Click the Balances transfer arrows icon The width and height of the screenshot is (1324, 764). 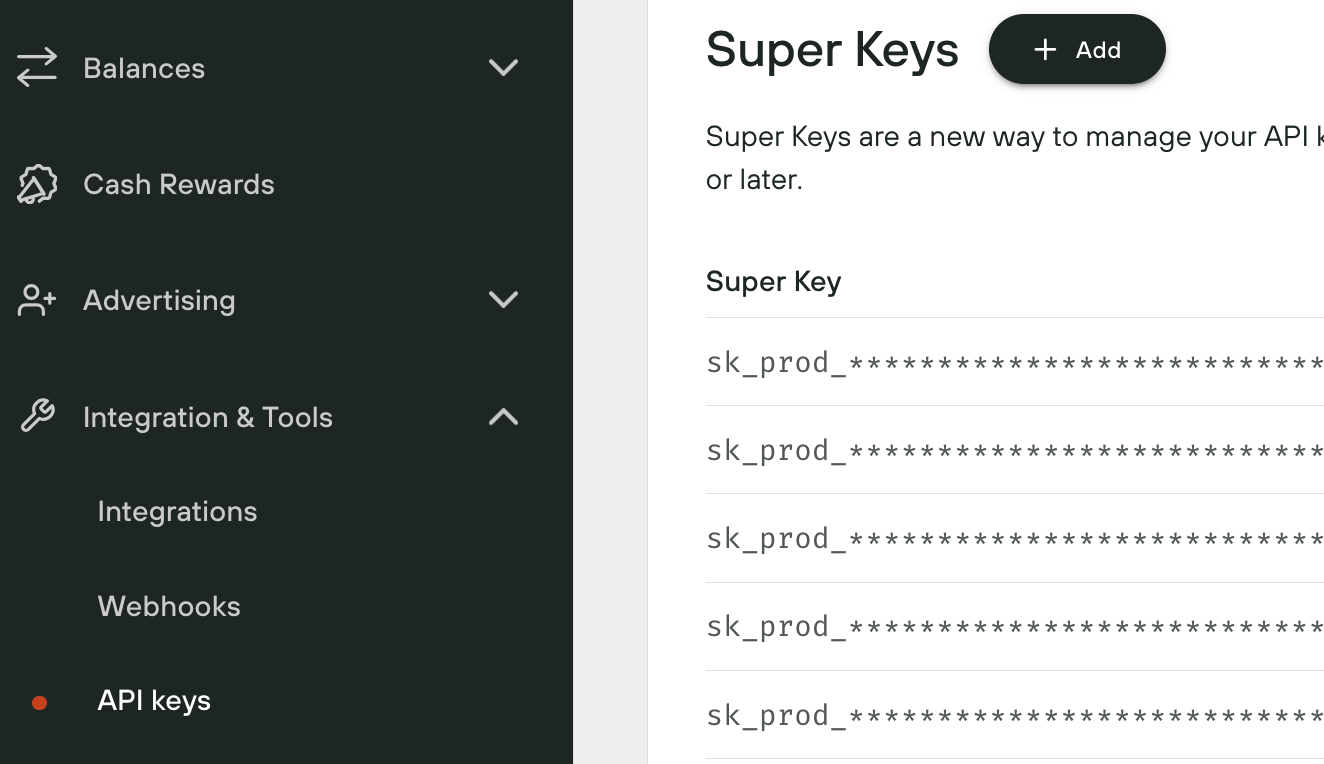(x=37, y=68)
